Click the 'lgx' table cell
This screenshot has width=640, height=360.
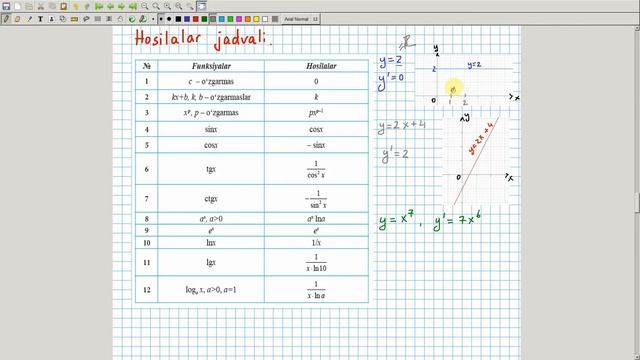[x=211, y=262]
